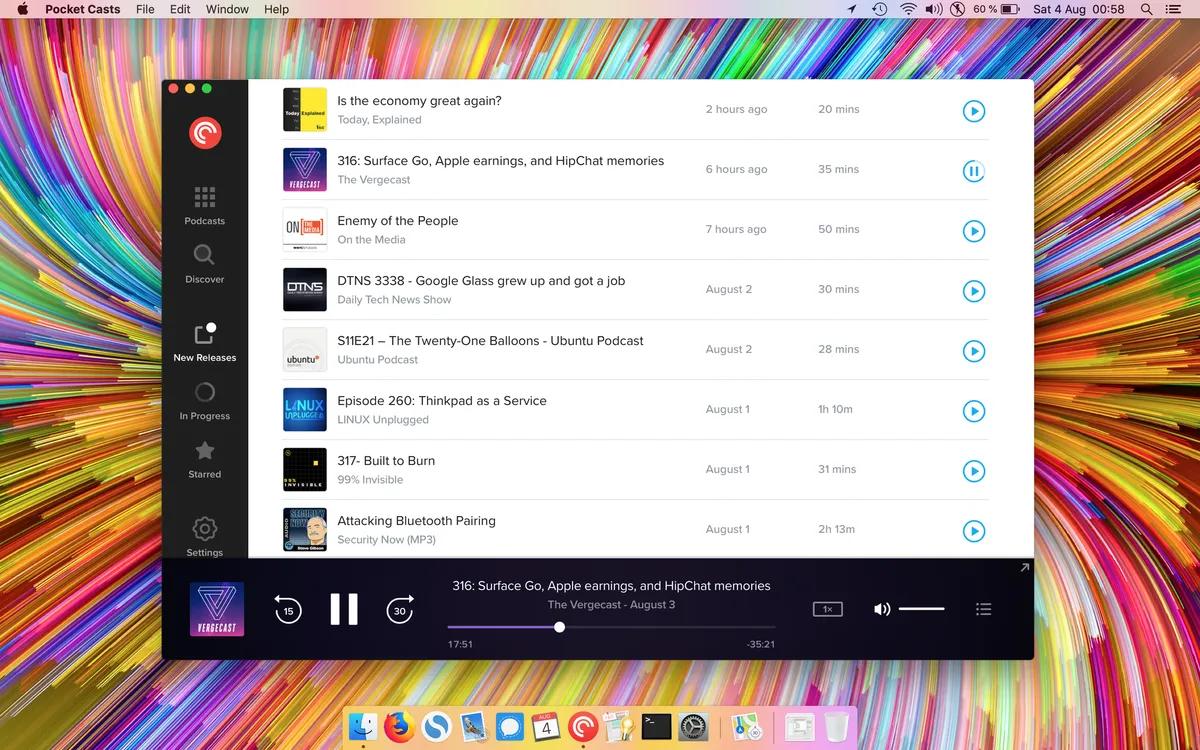This screenshot has width=1200, height=750.
Task: Click the '2h 13m' duration text
Action: pos(836,529)
